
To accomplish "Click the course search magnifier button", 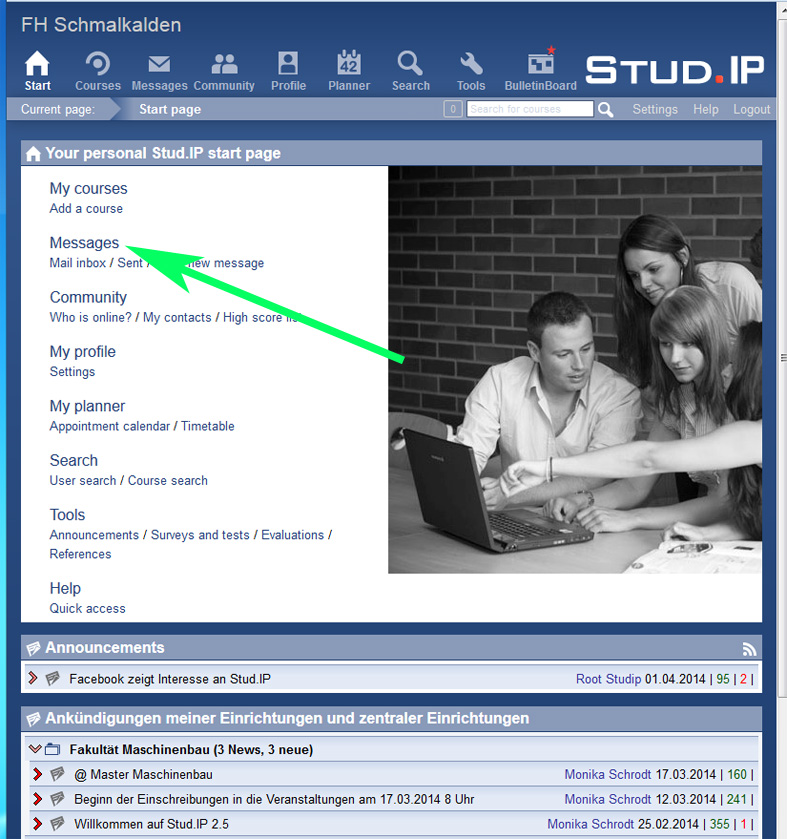I will click(606, 109).
